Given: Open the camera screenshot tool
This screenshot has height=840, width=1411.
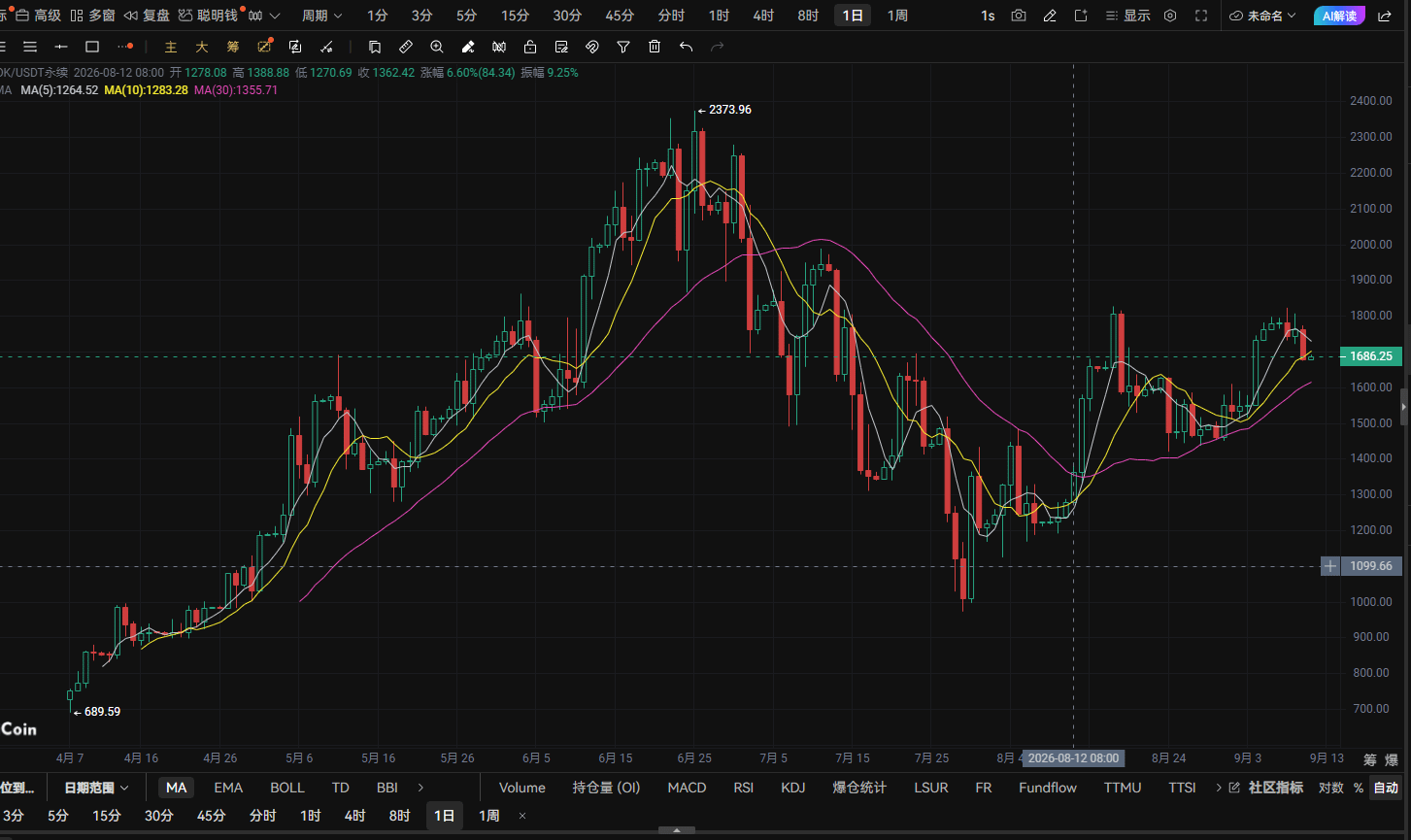Looking at the screenshot, I should pyautogui.click(x=1018, y=16).
